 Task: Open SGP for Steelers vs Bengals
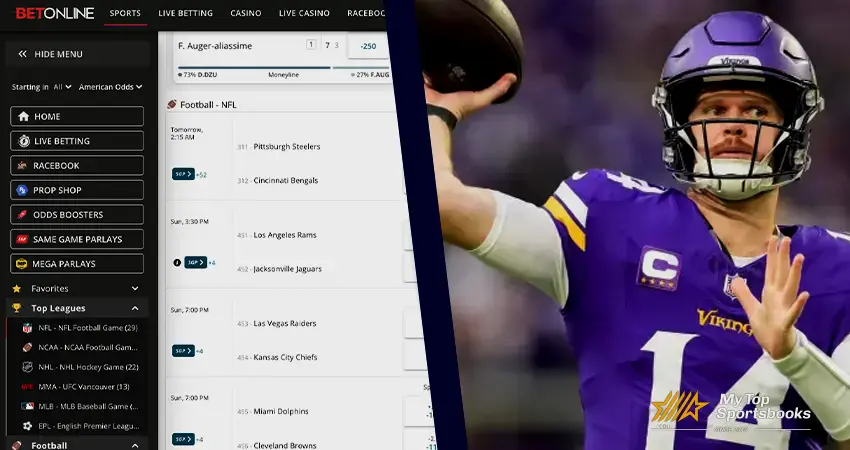[x=183, y=174]
